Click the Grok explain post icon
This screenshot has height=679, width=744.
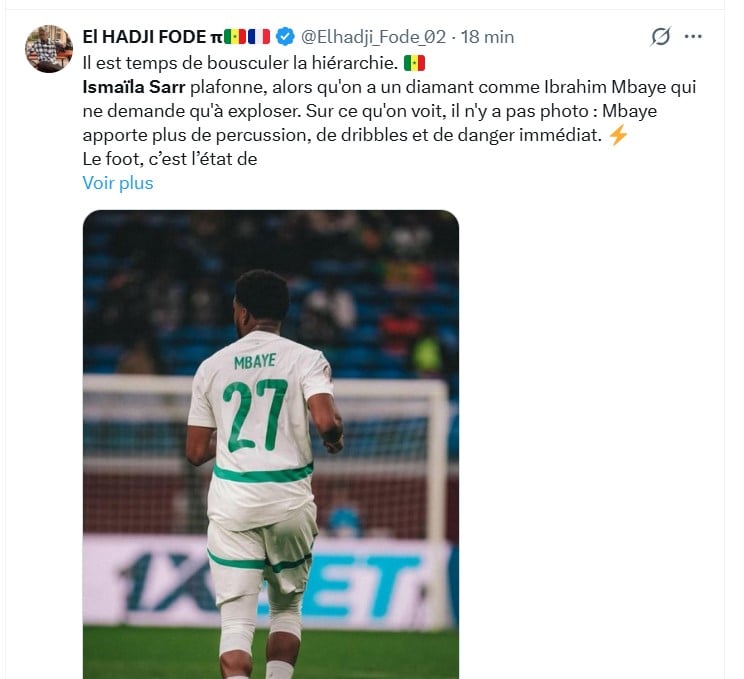click(x=660, y=37)
